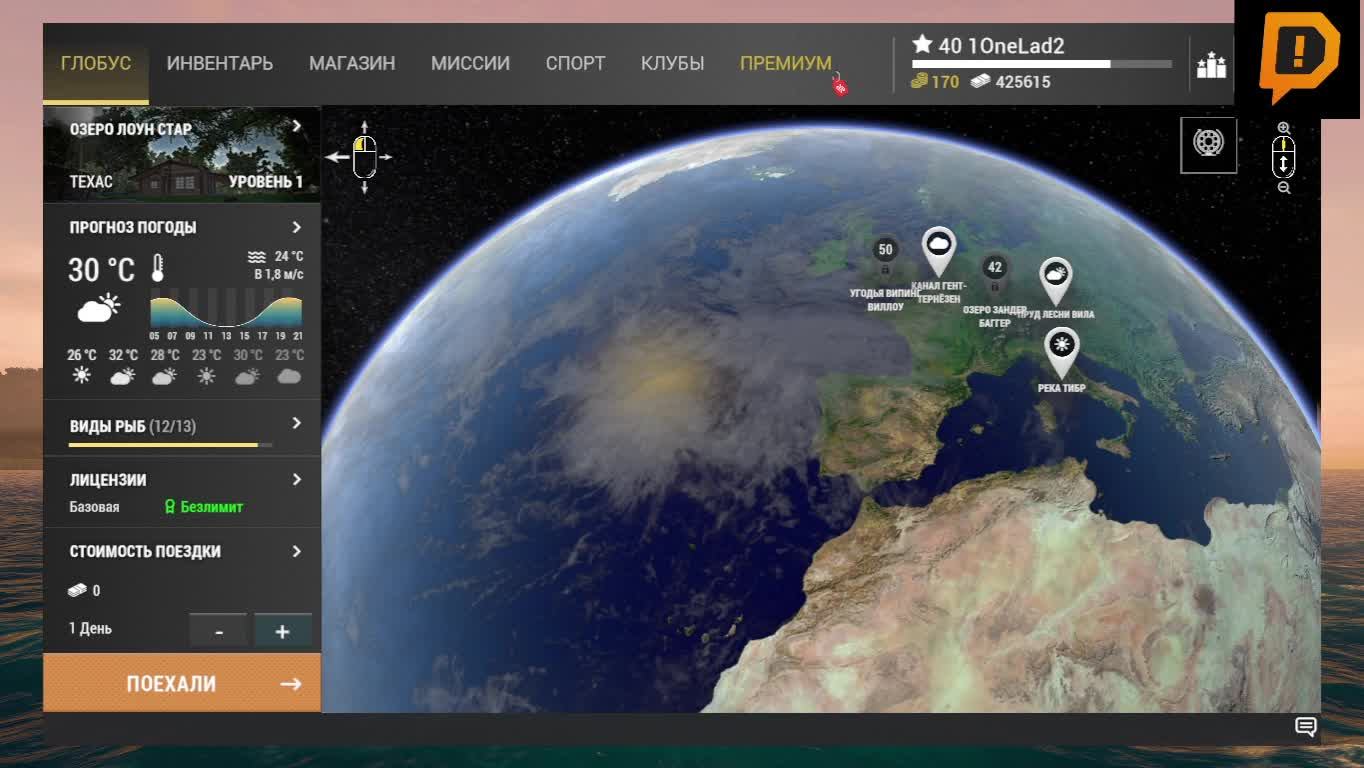Click the ВИДЫ РЫБ yellow progress bar

pyautogui.click(x=171, y=444)
